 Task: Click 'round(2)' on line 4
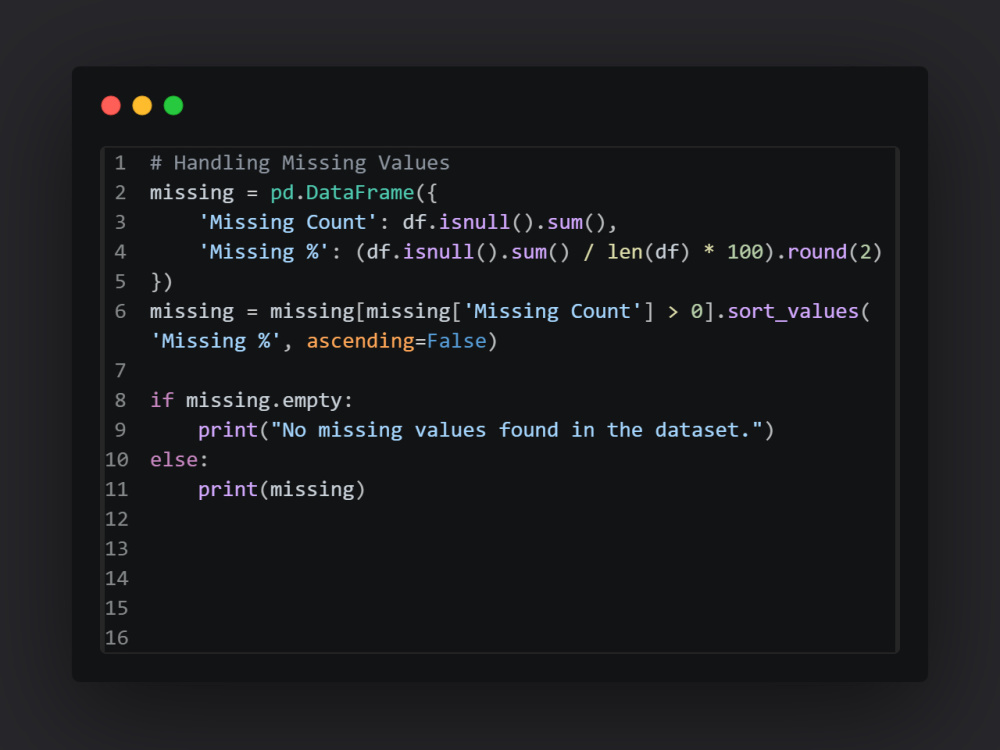(835, 252)
